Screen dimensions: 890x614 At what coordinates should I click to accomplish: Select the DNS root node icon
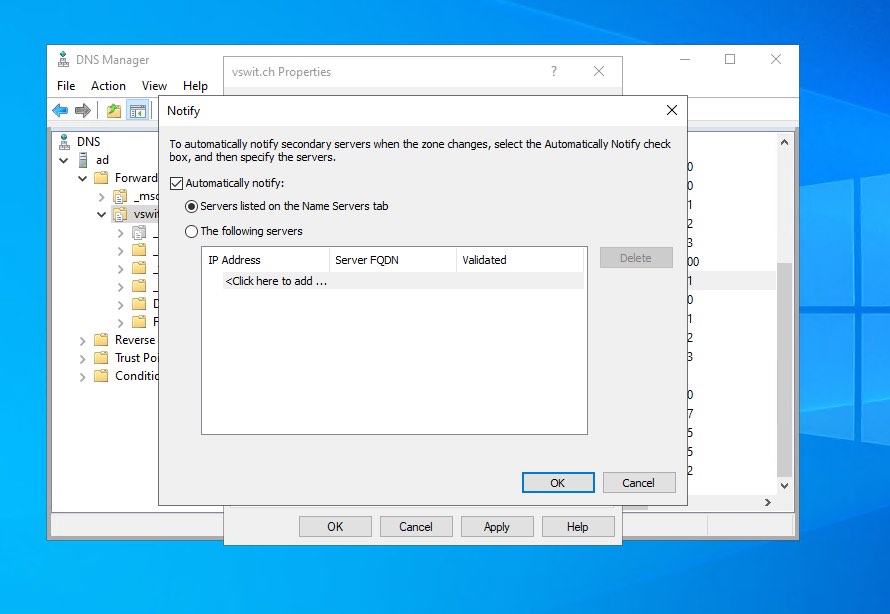(64, 142)
